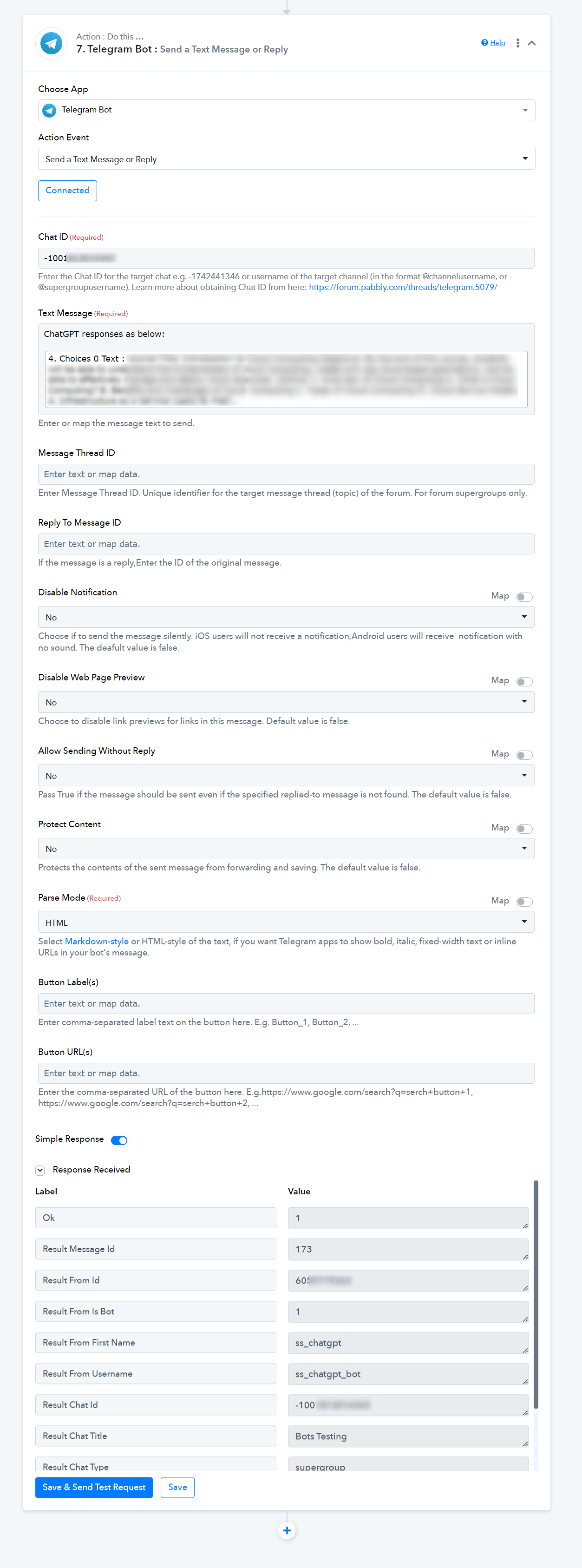Viewport: 582px width, 1568px height.
Task: Open the forum.pabbly.com Telegram thread link
Action: [x=403, y=287]
